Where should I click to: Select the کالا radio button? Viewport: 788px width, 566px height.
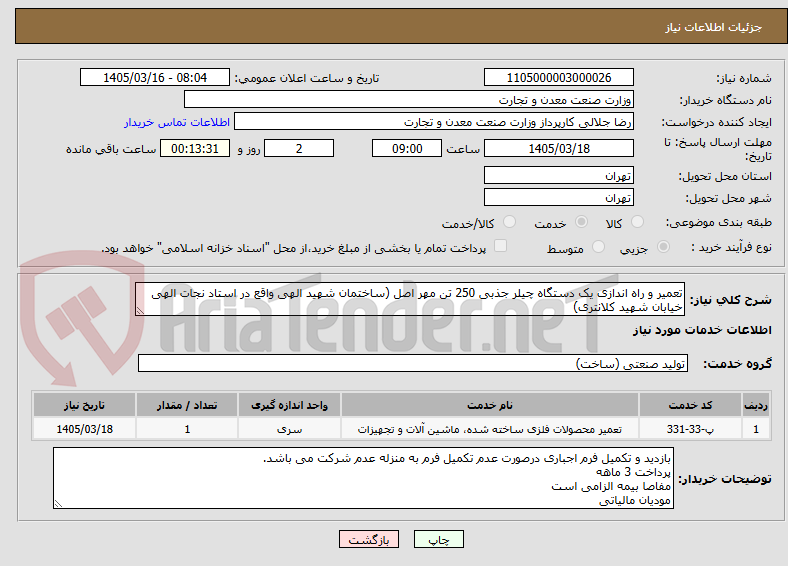[x=637, y=222]
